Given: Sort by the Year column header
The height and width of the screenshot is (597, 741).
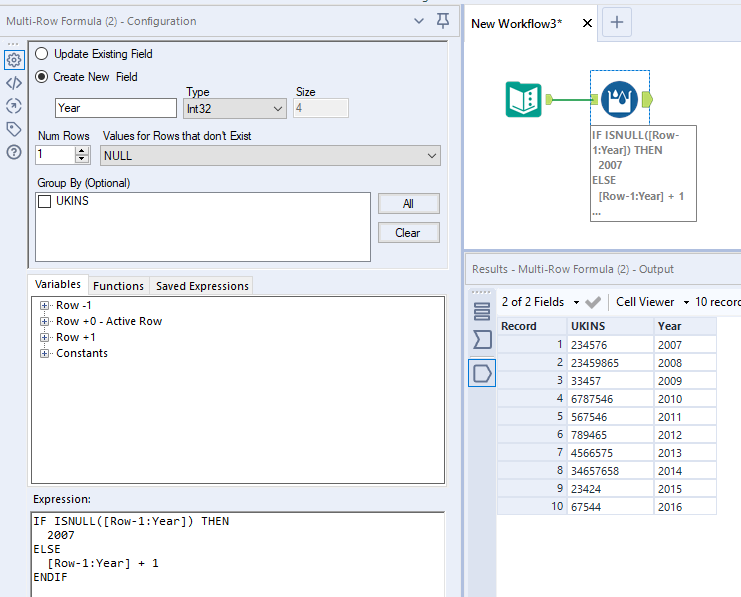Looking at the screenshot, I should pos(685,326).
